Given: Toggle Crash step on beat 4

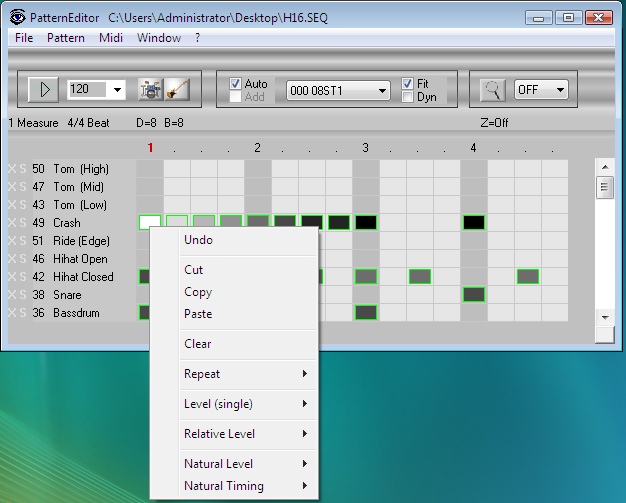Looking at the screenshot, I should [474, 222].
